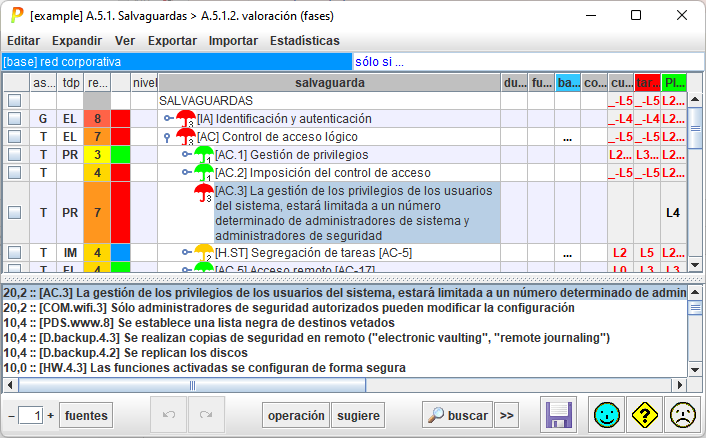Open the Ver menu
The image size is (706, 438).
click(x=125, y=41)
